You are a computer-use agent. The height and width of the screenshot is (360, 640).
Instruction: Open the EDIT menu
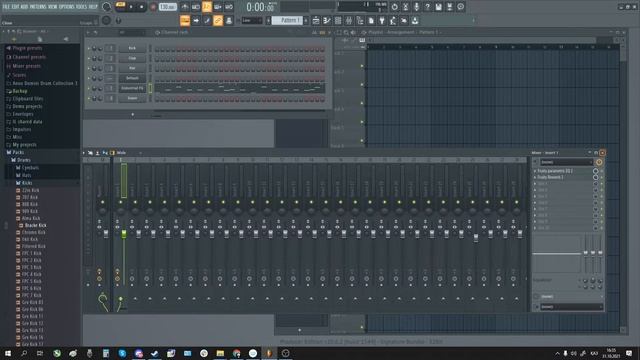pos(15,7)
